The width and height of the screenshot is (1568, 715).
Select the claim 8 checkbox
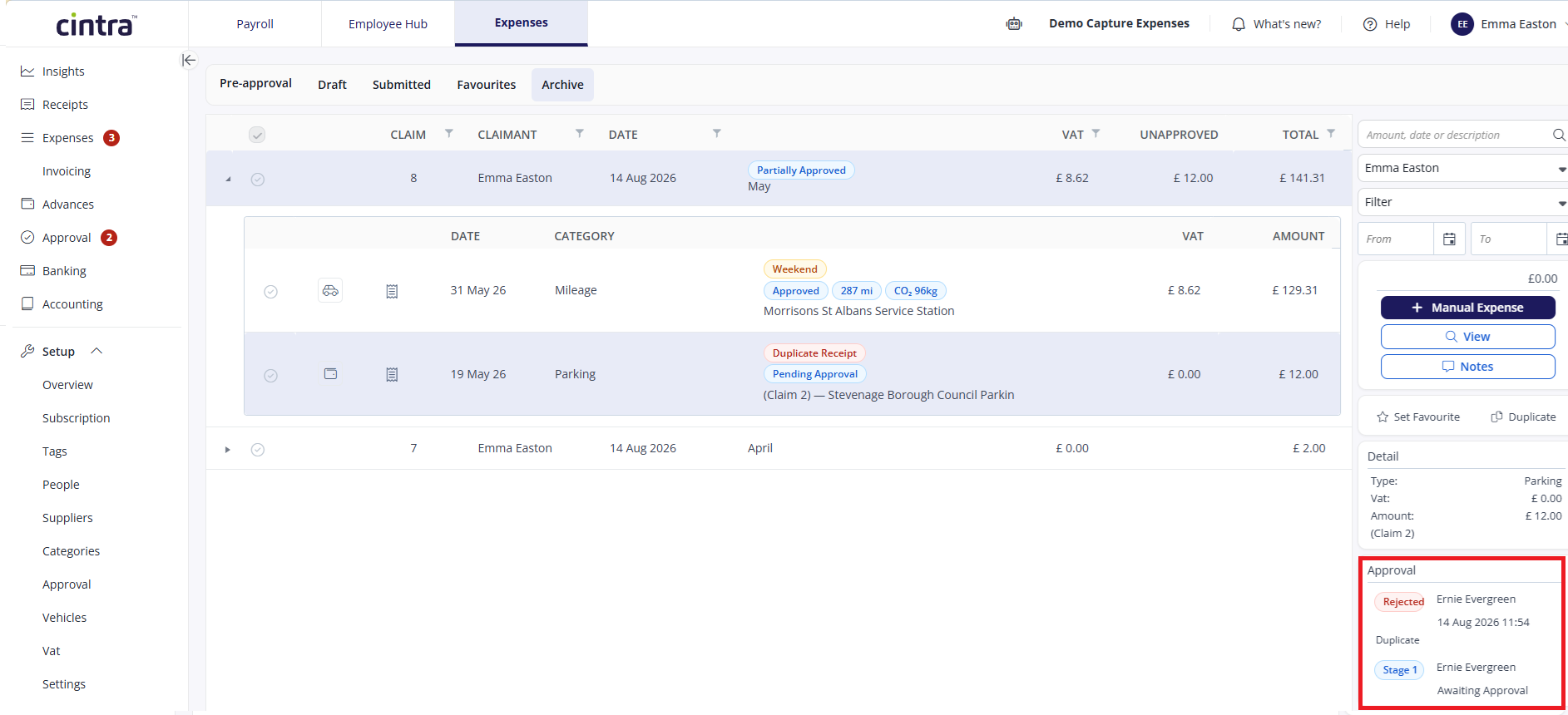[x=258, y=180]
